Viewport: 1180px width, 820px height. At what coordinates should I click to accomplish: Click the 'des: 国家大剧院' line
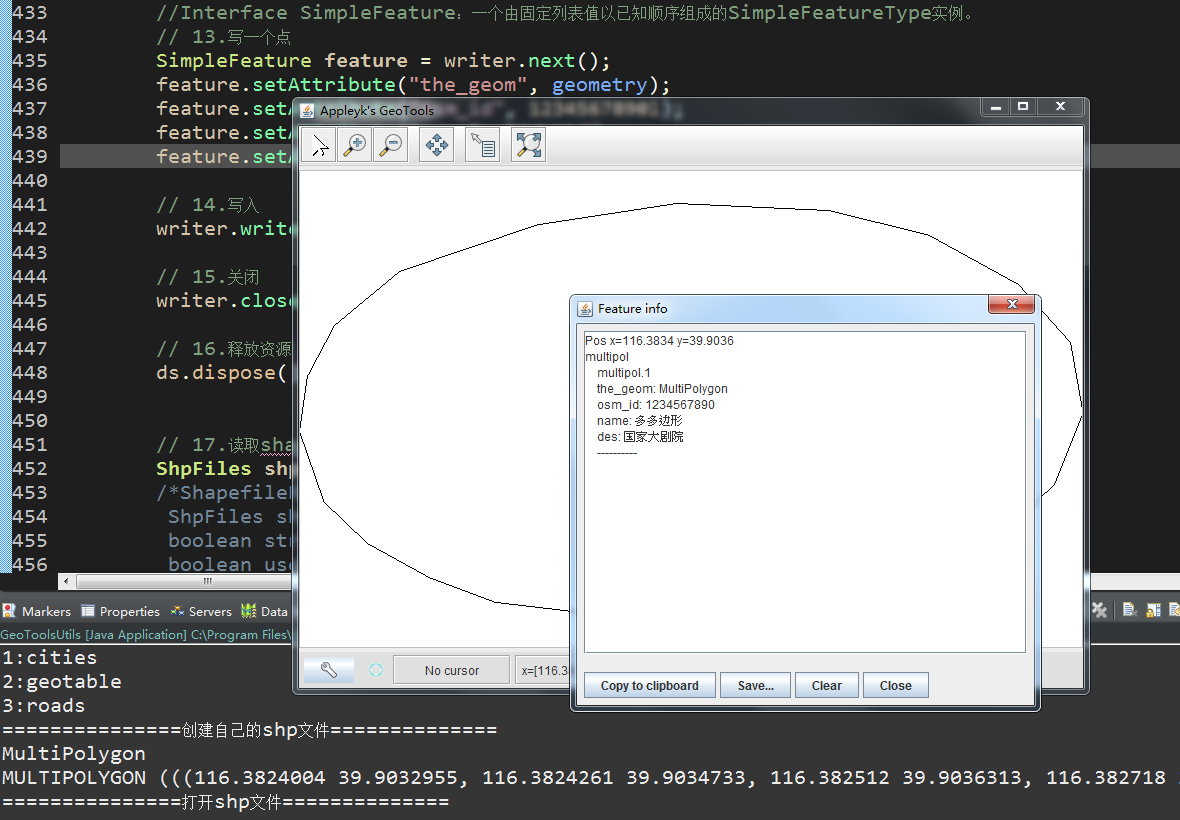(640, 436)
